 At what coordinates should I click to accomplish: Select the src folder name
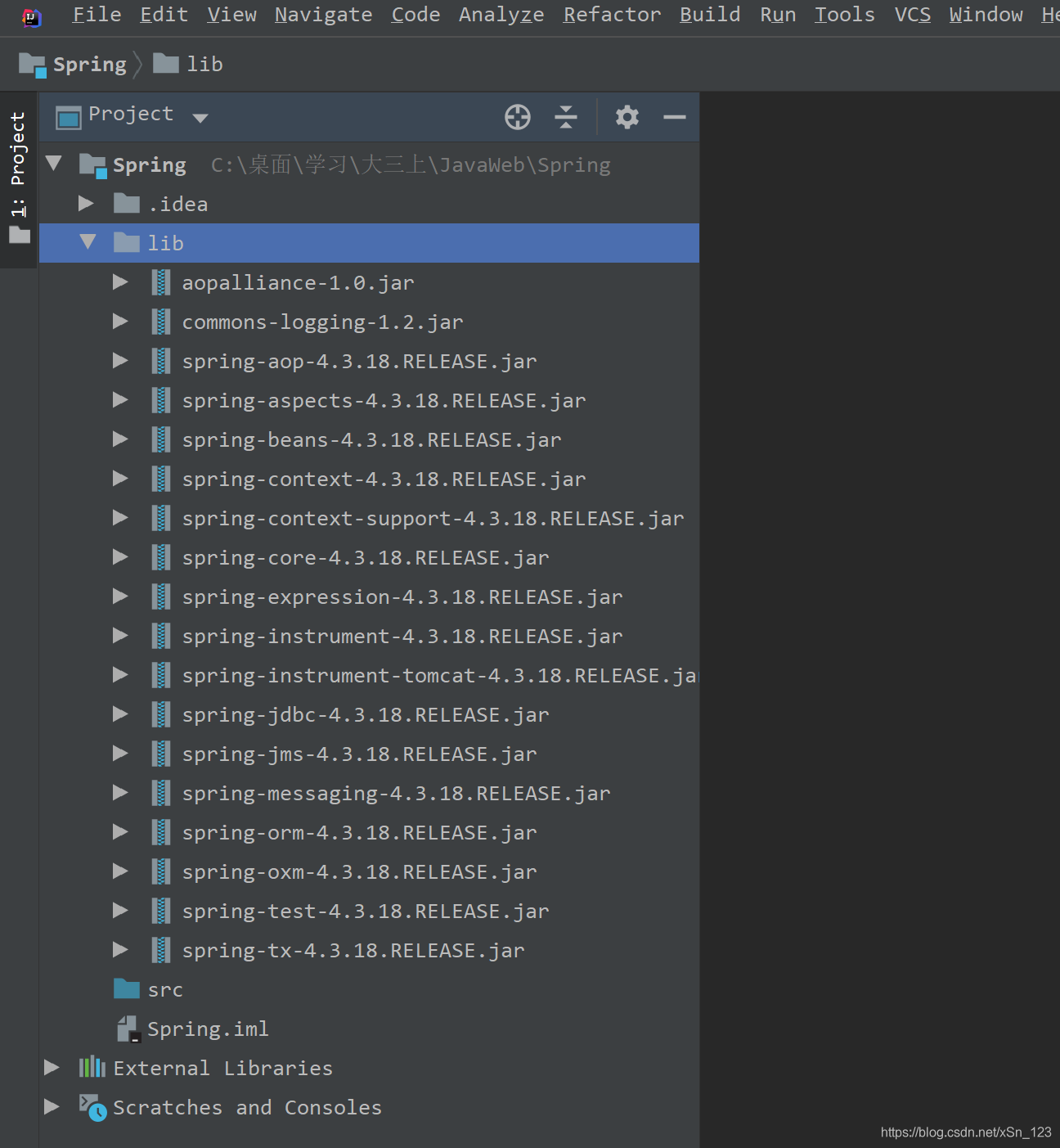165,990
